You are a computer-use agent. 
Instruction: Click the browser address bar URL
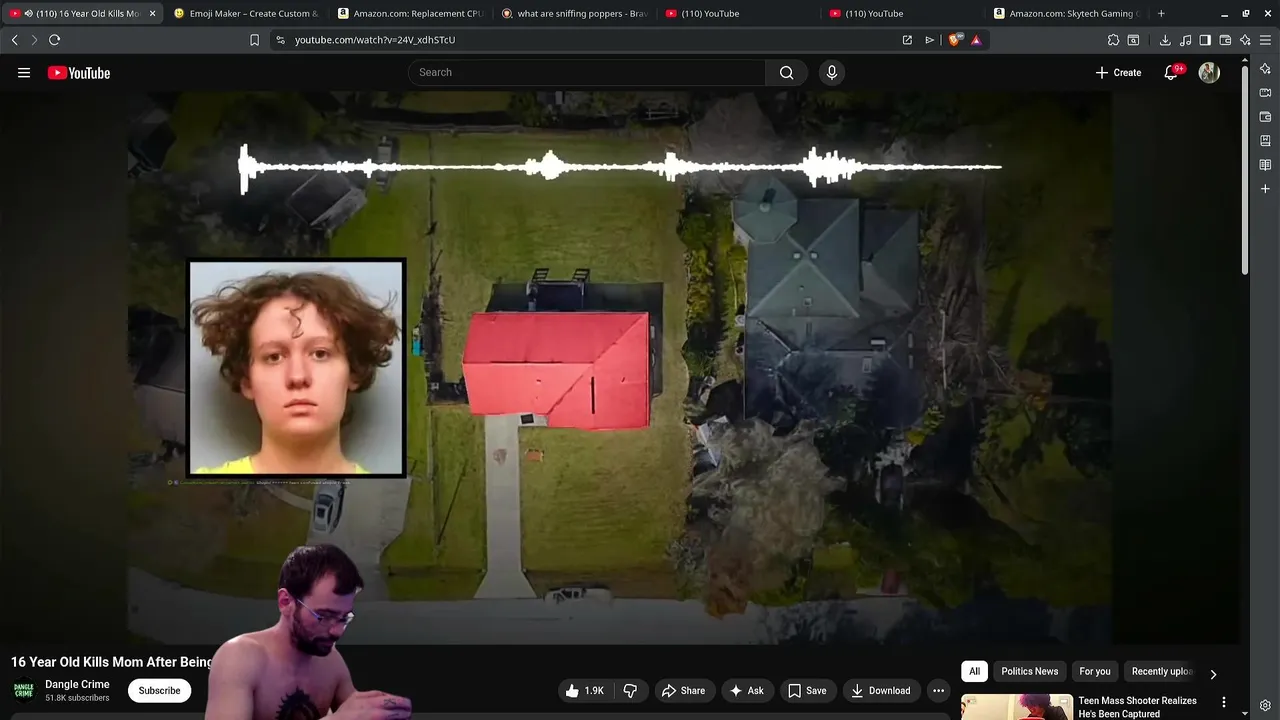tap(375, 40)
